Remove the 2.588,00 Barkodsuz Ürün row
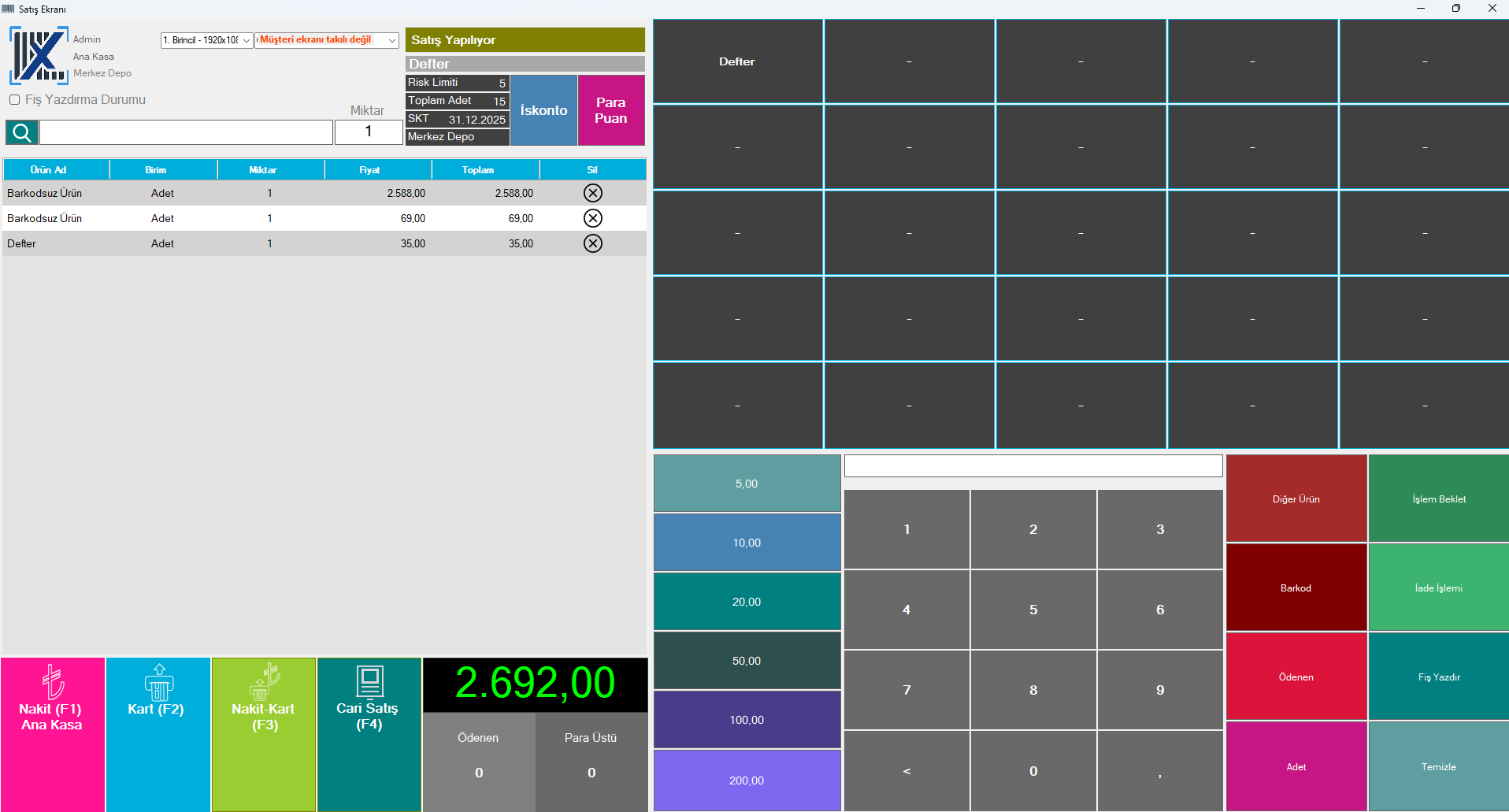This screenshot has height=812, width=1509. click(592, 193)
